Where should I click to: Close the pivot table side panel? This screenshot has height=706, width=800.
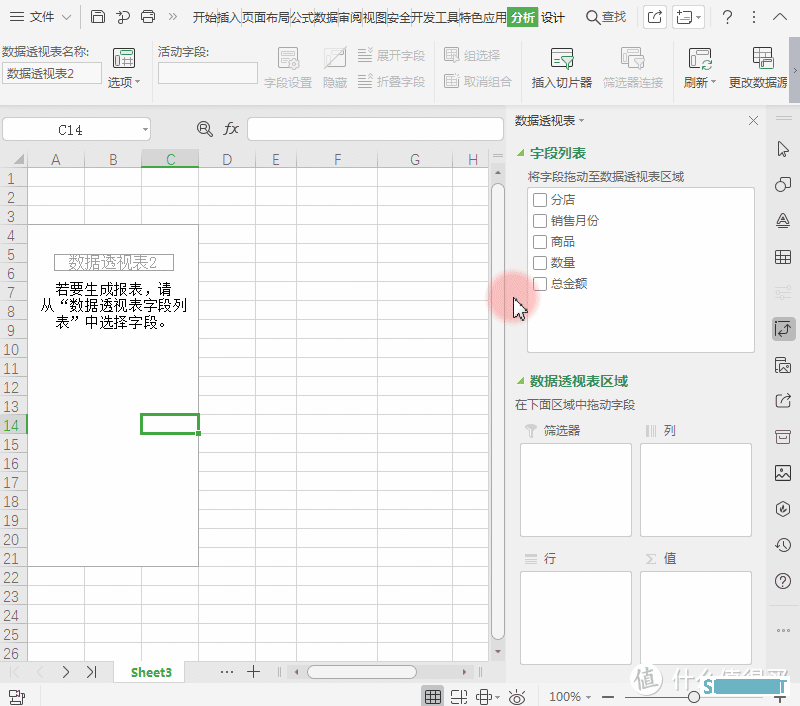[x=753, y=121]
